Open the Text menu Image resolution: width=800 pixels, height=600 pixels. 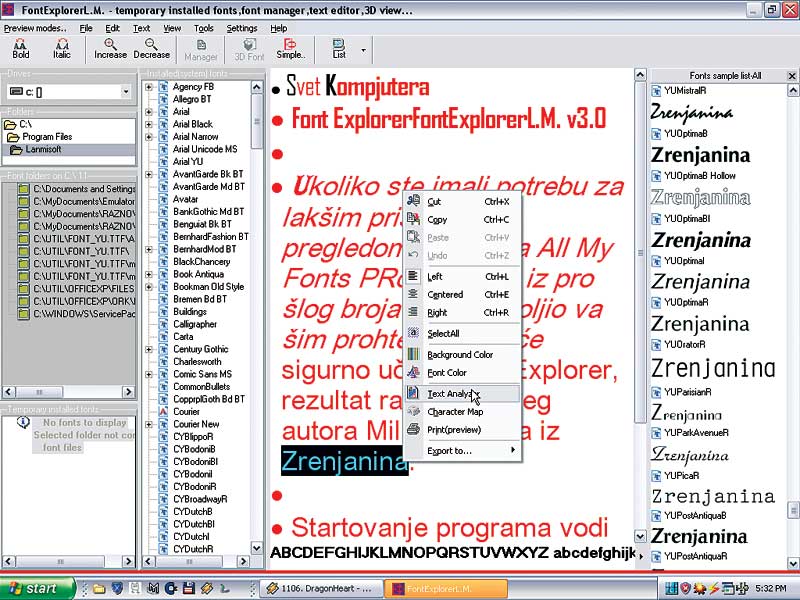pyautogui.click(x=141, y=28)
